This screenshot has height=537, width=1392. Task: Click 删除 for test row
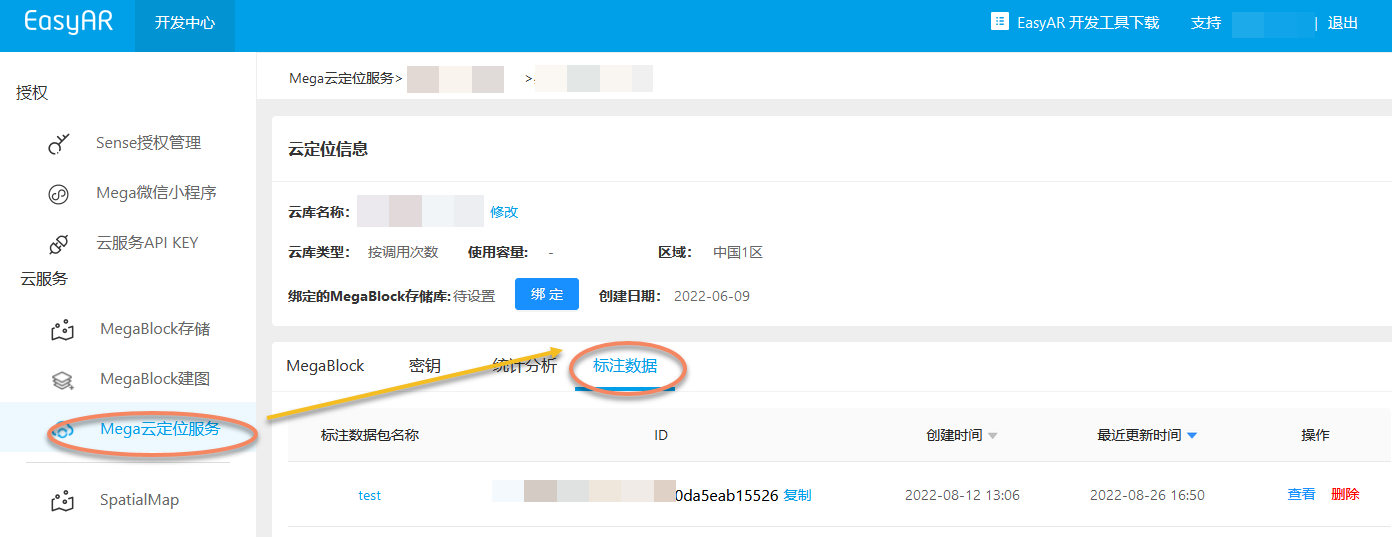[1345, 494]
